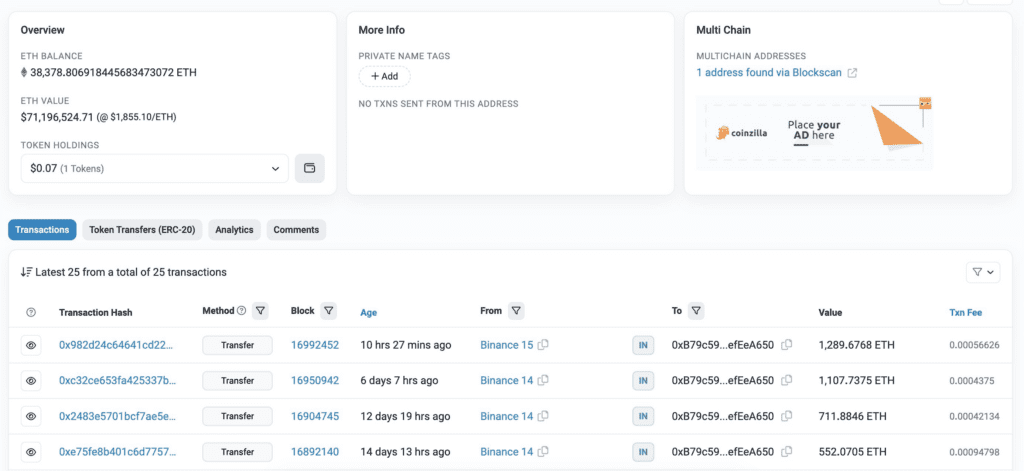Open Binance 14 sender in 12 days ago row
Screen dimensions: 1024x471
[x=507, y=416]
